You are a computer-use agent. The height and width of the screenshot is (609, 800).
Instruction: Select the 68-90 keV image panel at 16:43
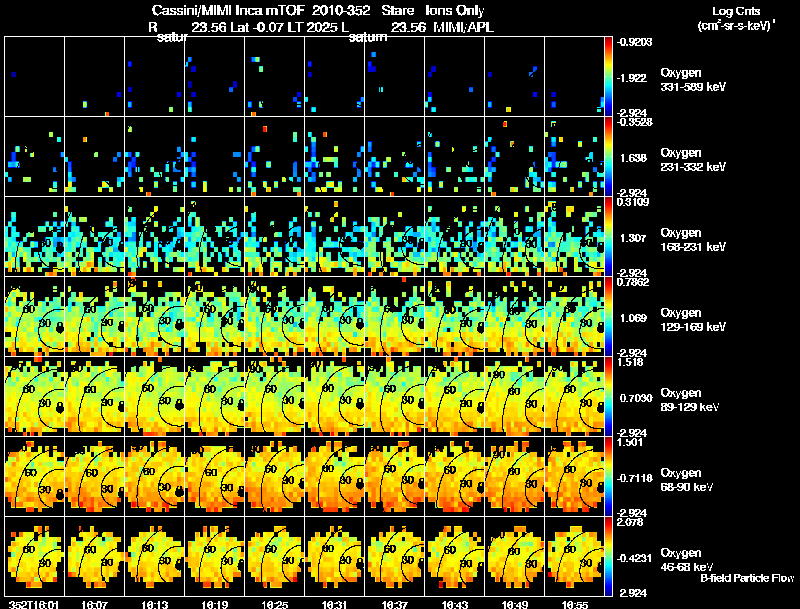(455, 476)
